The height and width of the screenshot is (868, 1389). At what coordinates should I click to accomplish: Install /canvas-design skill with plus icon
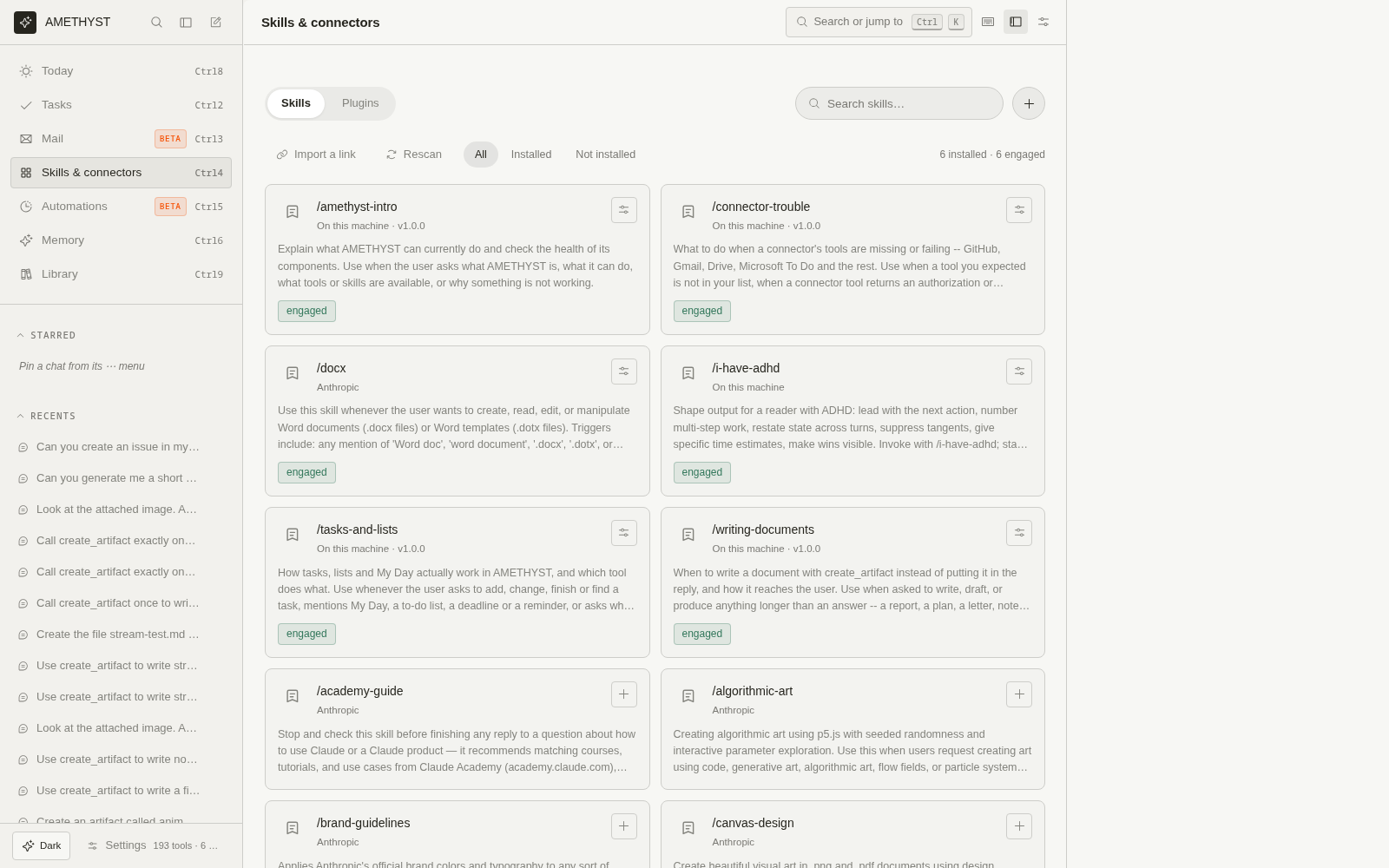coord(1019,826)
